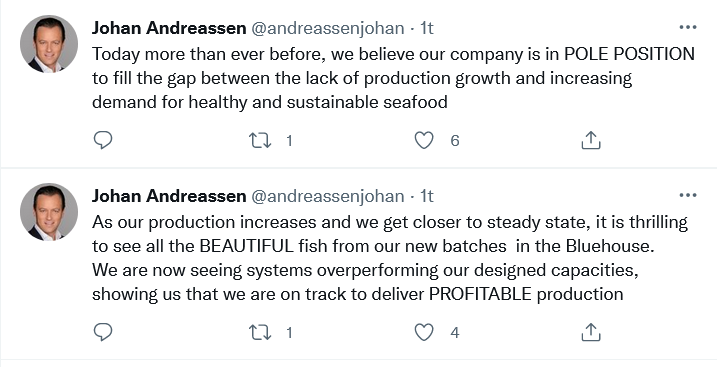Open Johan Andreassen name on second tweet
This screenshot has height=367, width=717.
[x=169, y=196]
